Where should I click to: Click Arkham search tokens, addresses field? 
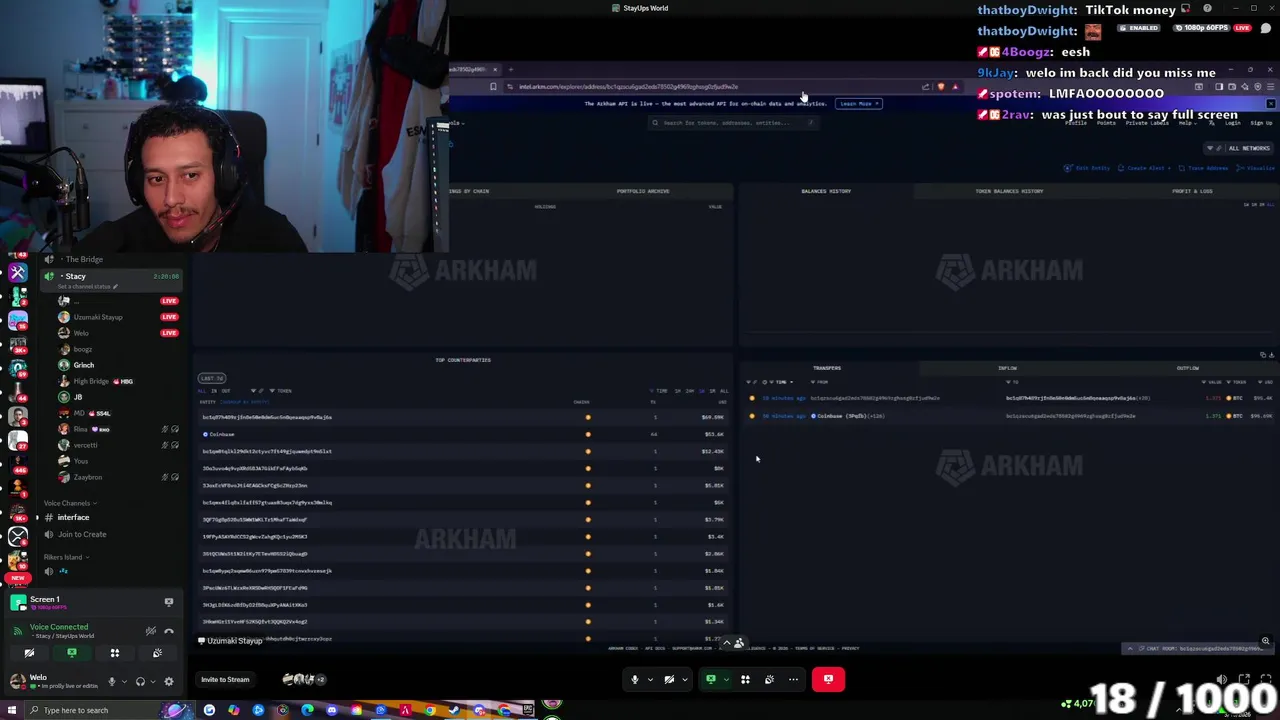point(733,123)
